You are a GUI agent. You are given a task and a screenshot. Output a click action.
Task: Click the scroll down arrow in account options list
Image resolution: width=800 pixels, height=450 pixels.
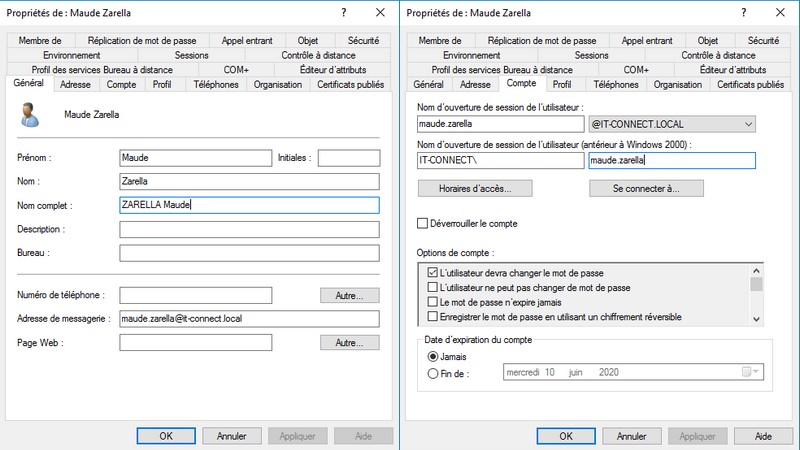coord(756,319)
